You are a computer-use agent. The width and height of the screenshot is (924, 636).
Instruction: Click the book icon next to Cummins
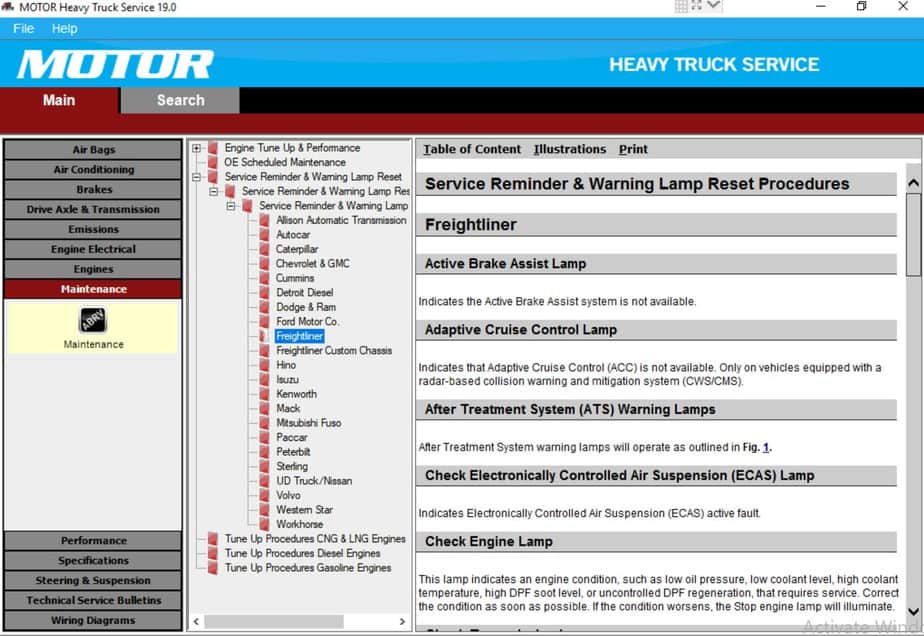pyautogui.click(x=265, y=278)
